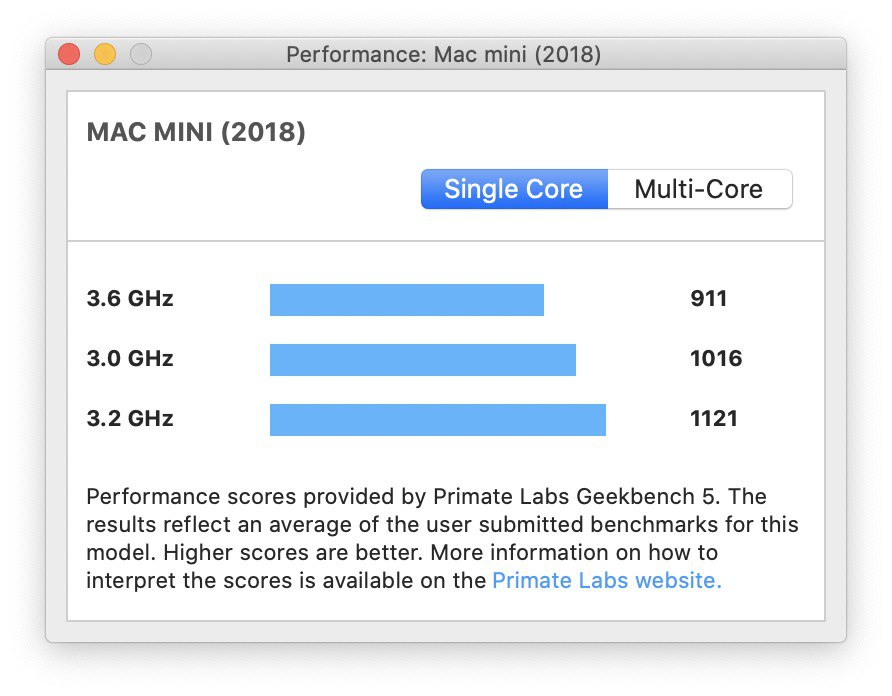This screenshot has width=892, height=696.
Task: Click the window title Performance: Mac mini (2018)
Action: tap(443, 55)
